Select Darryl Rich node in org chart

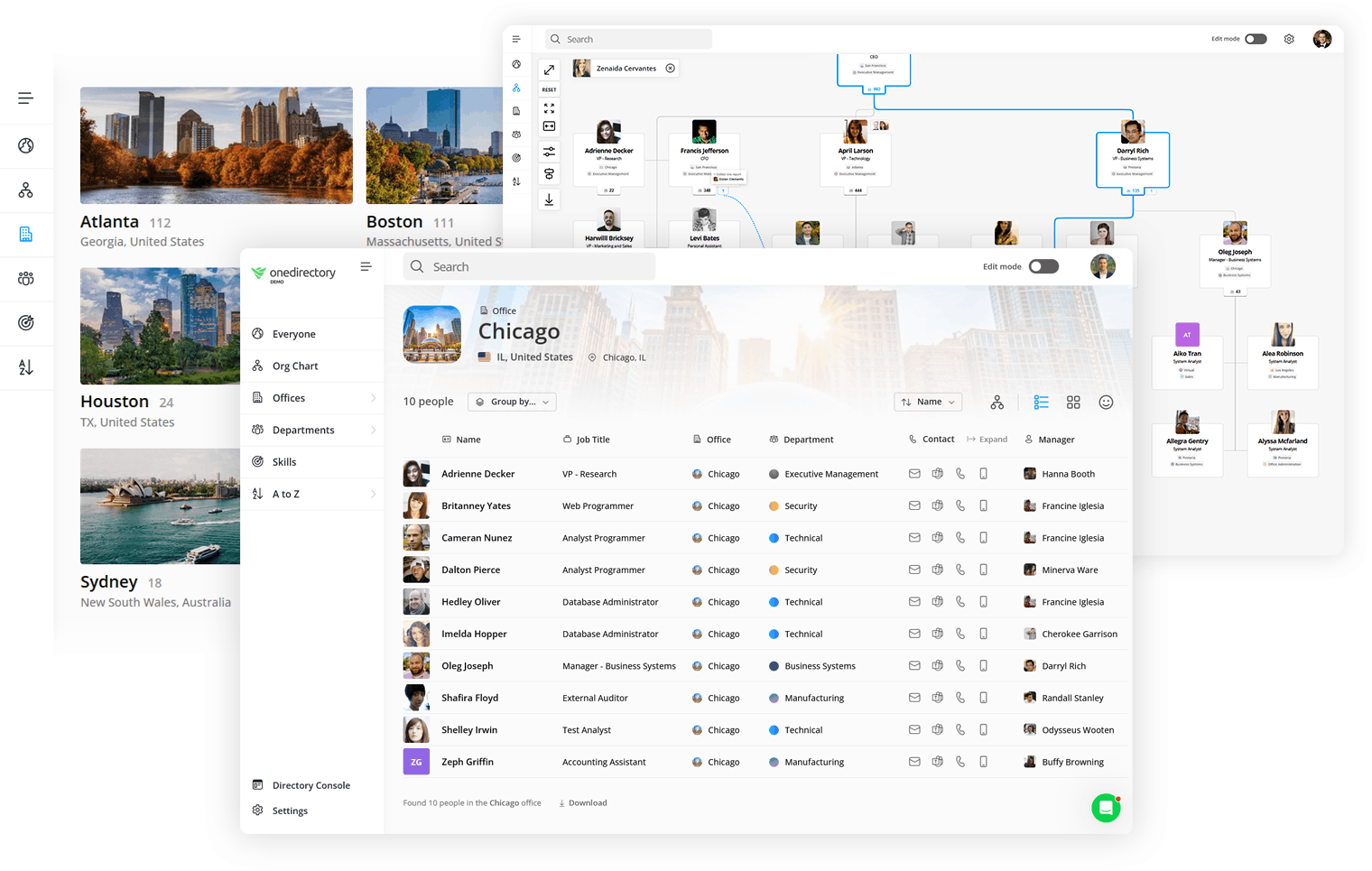(1133, 159)
